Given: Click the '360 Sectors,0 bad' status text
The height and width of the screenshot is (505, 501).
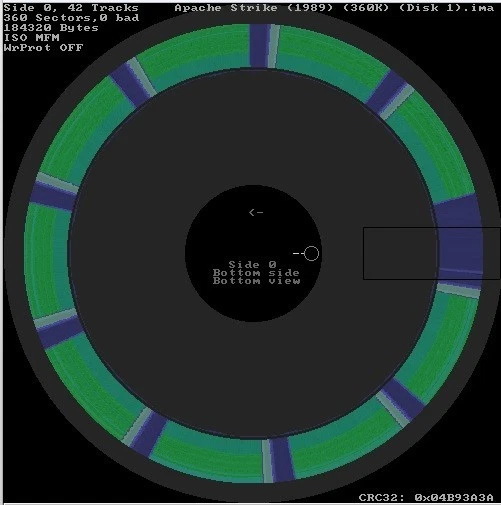Looking at the screenshot, I should tap(71, 18).
